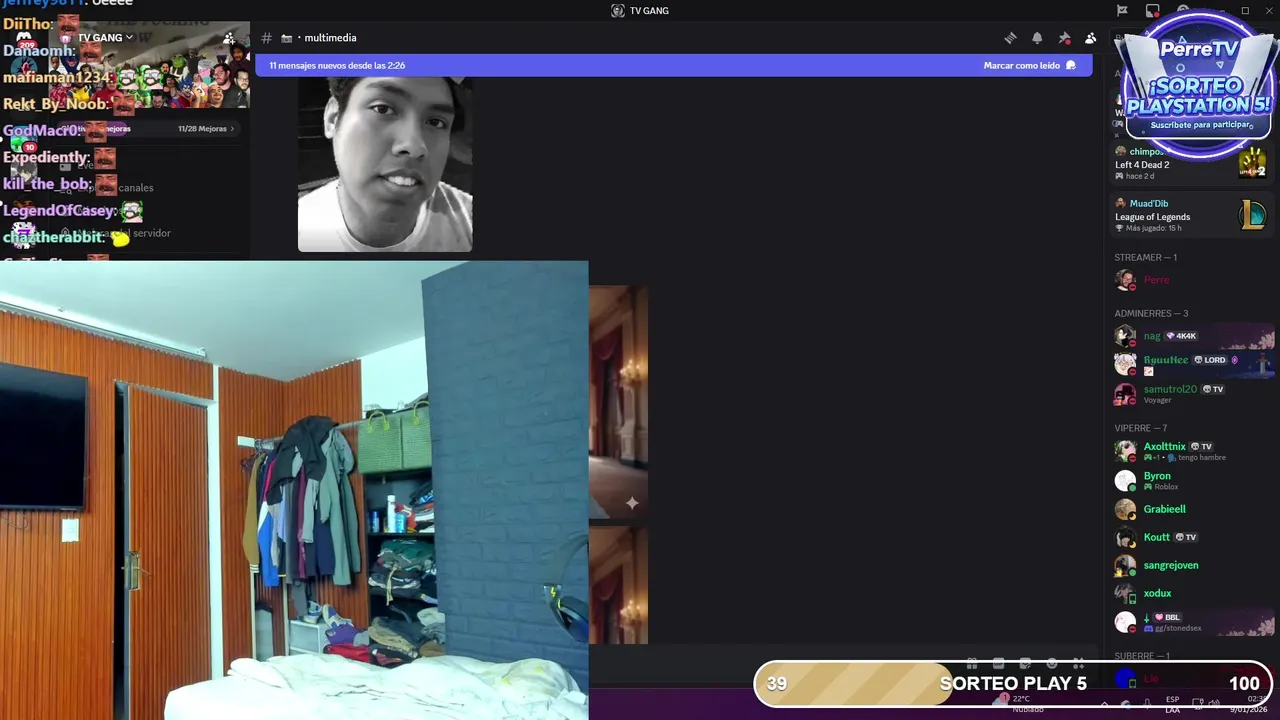Show pinned messages with the pin icon

tap(1064, 38)
